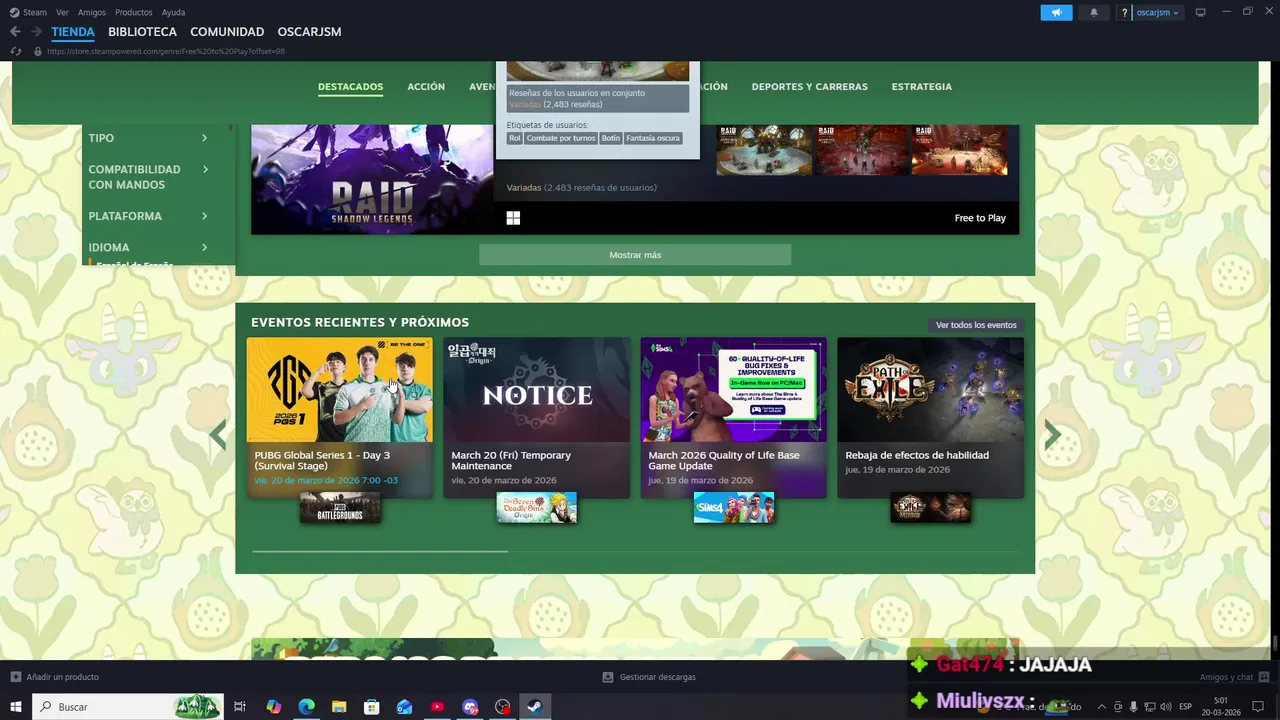This screenshot has width=1280, height=720.
Task: Switch to the TIENDA tab
Action: pos(73,32)
